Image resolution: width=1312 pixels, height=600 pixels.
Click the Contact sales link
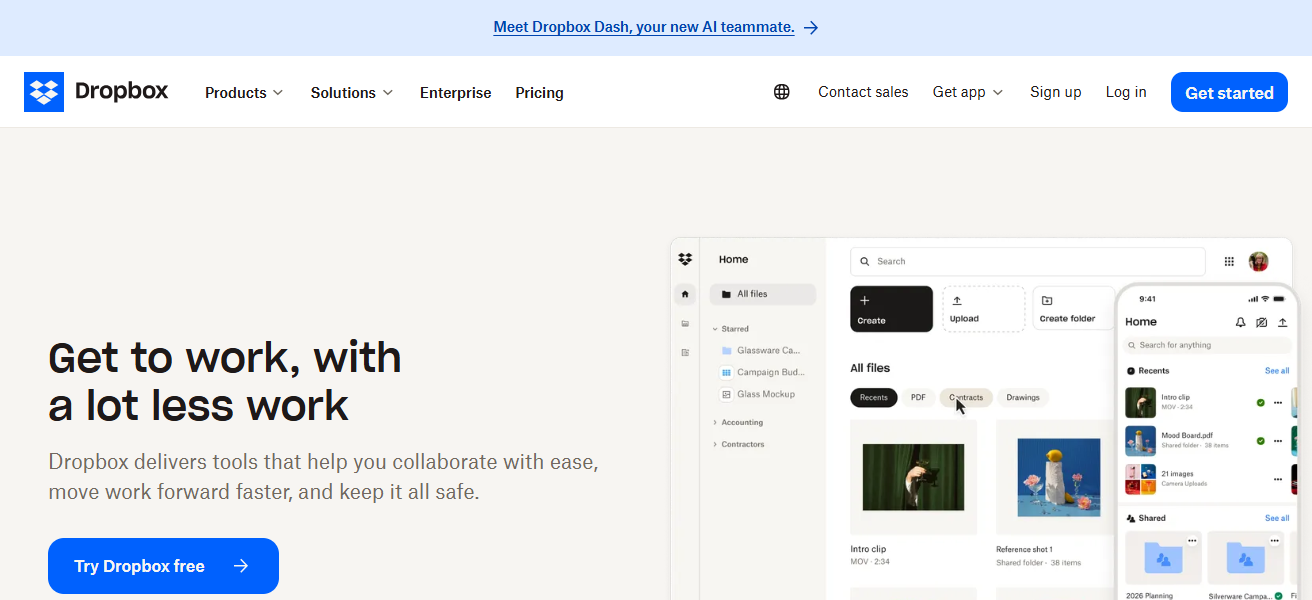(x=863, y=92)
